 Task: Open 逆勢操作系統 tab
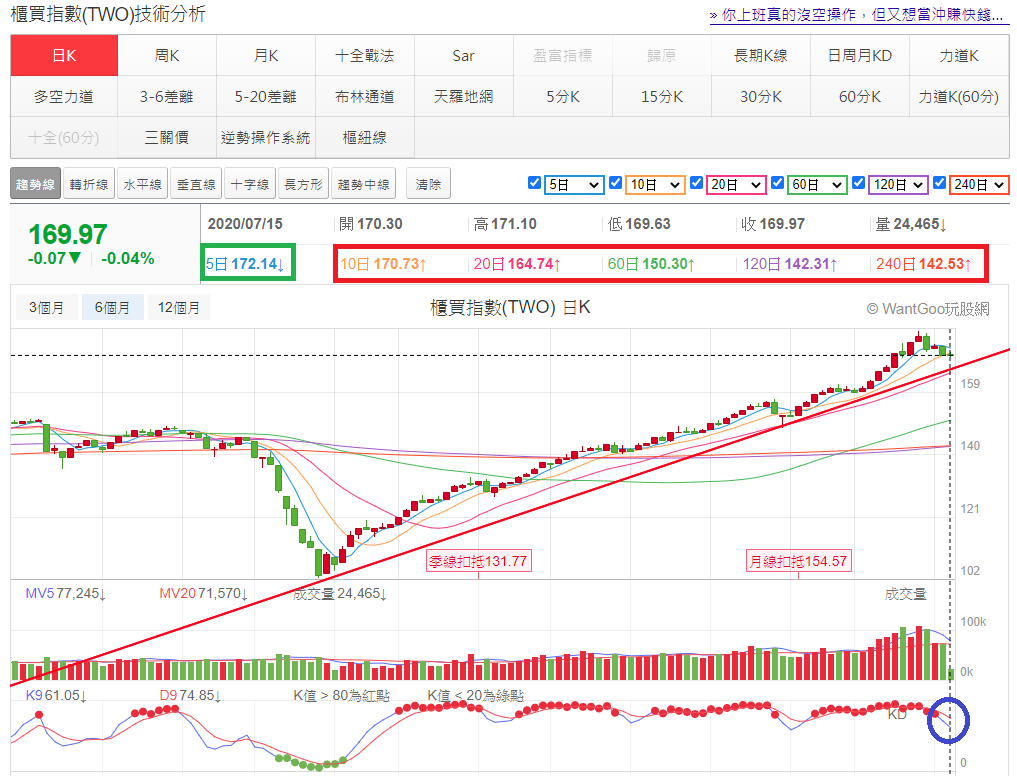click(x=266, y=138)
